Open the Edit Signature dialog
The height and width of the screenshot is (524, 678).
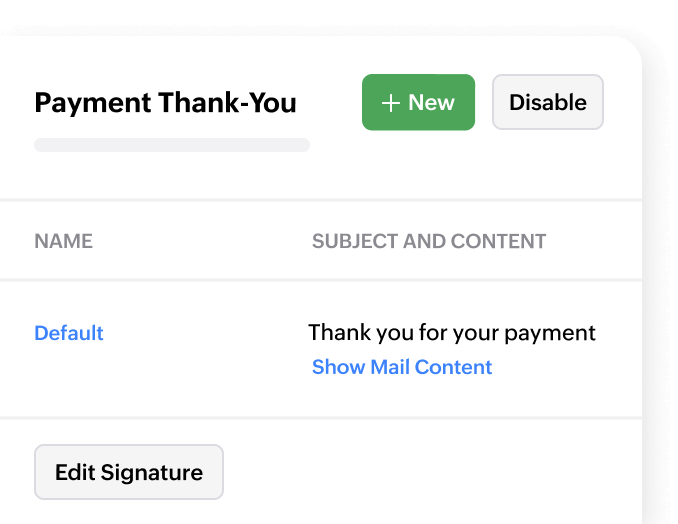click(x=129, y=472)
